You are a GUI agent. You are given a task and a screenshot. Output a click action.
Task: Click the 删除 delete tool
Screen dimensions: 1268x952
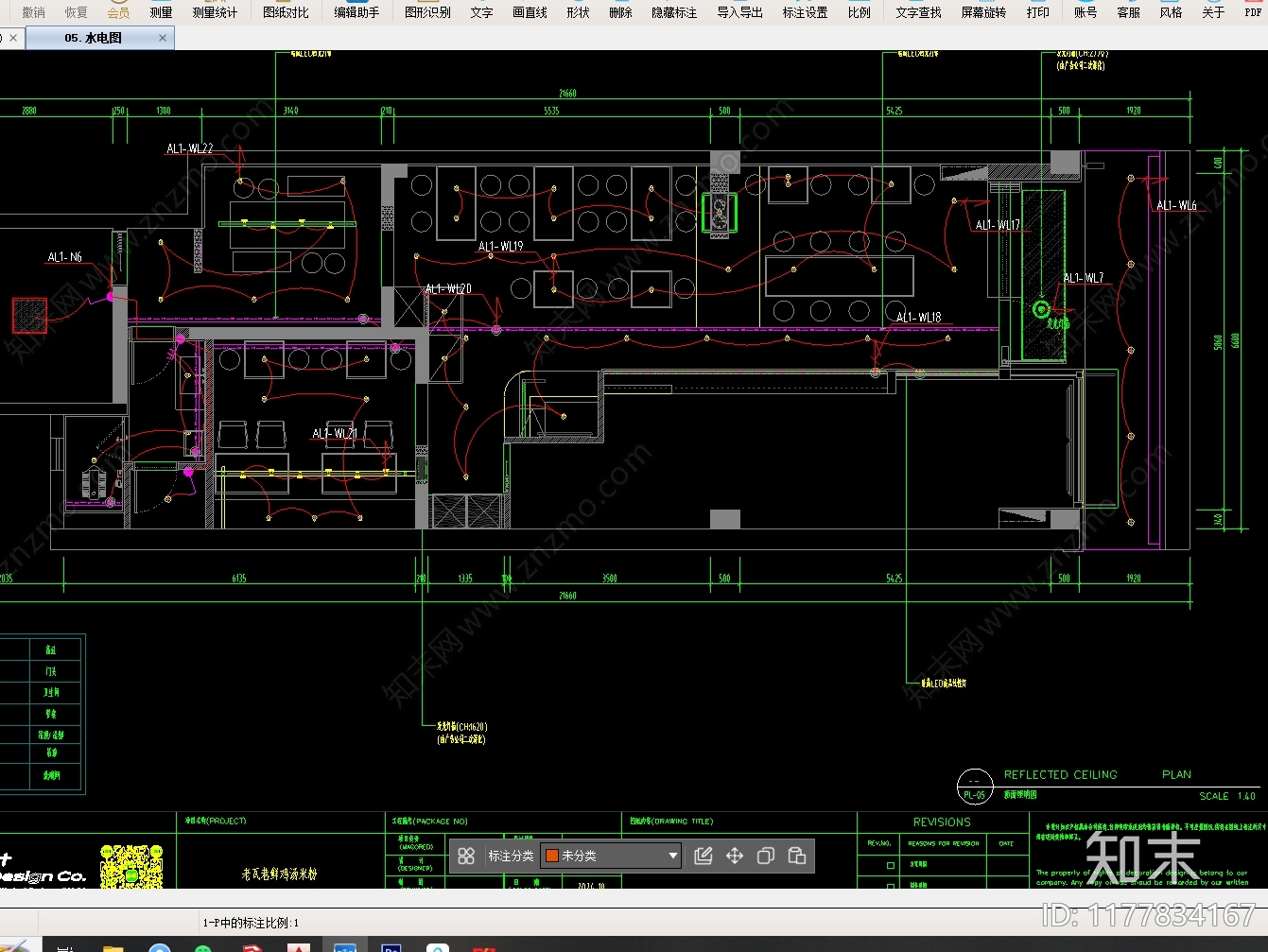620,12
